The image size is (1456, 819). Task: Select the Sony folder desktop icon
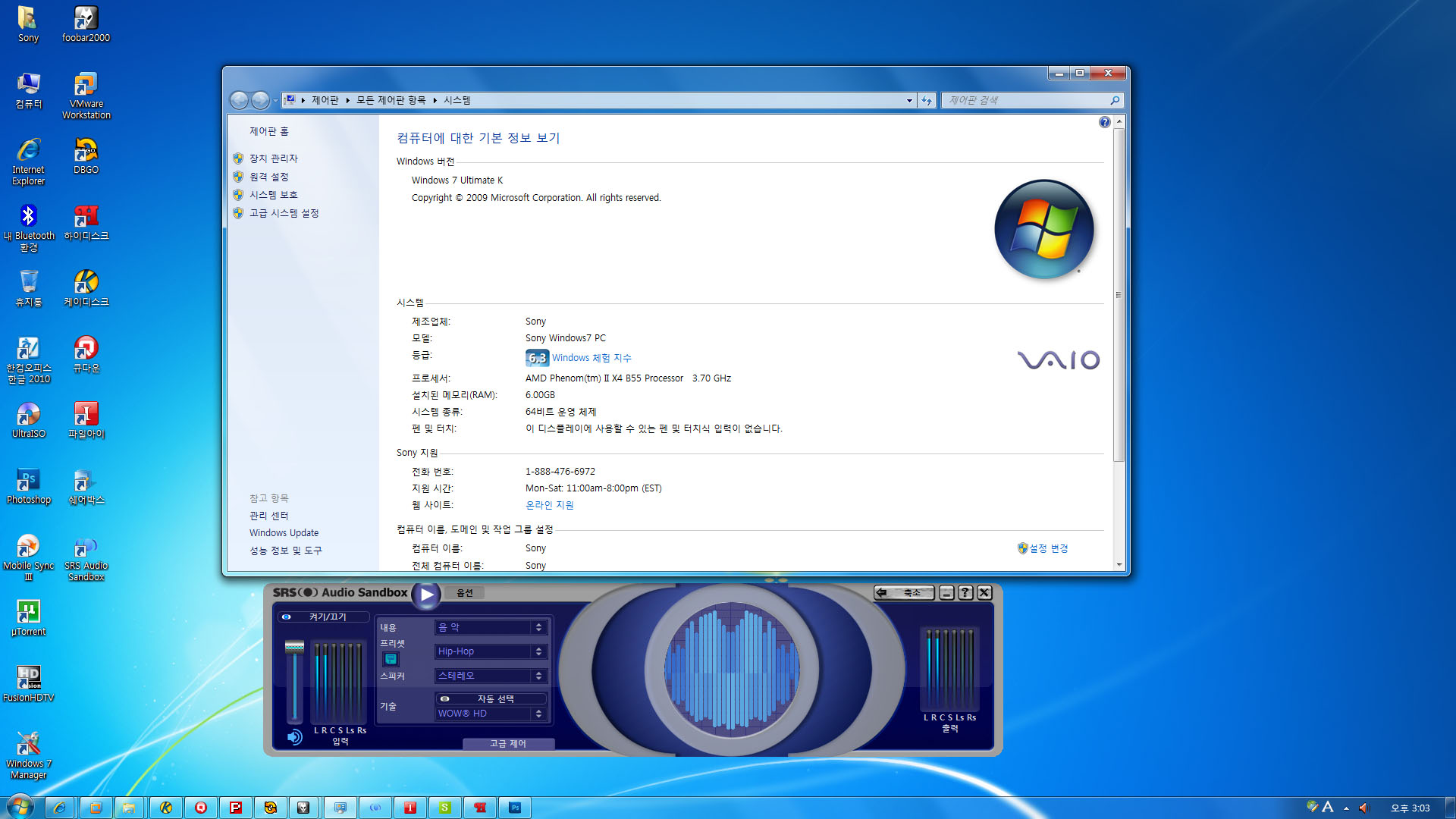[28, 24]
